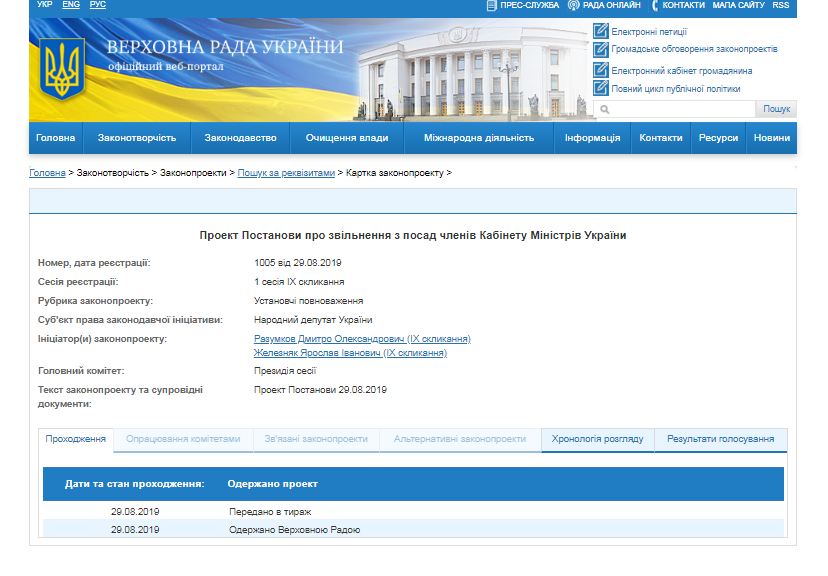Click the site search input field
Viewport: 828px width, 576px height.
click(675, 109)
